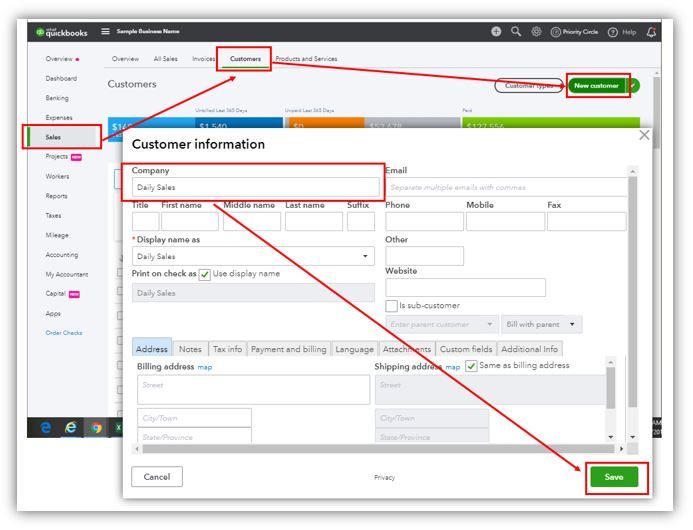The width and height of the screenshot is (693, 530).
Task: Open Excel from the taskbar
Action: [118, 427]
